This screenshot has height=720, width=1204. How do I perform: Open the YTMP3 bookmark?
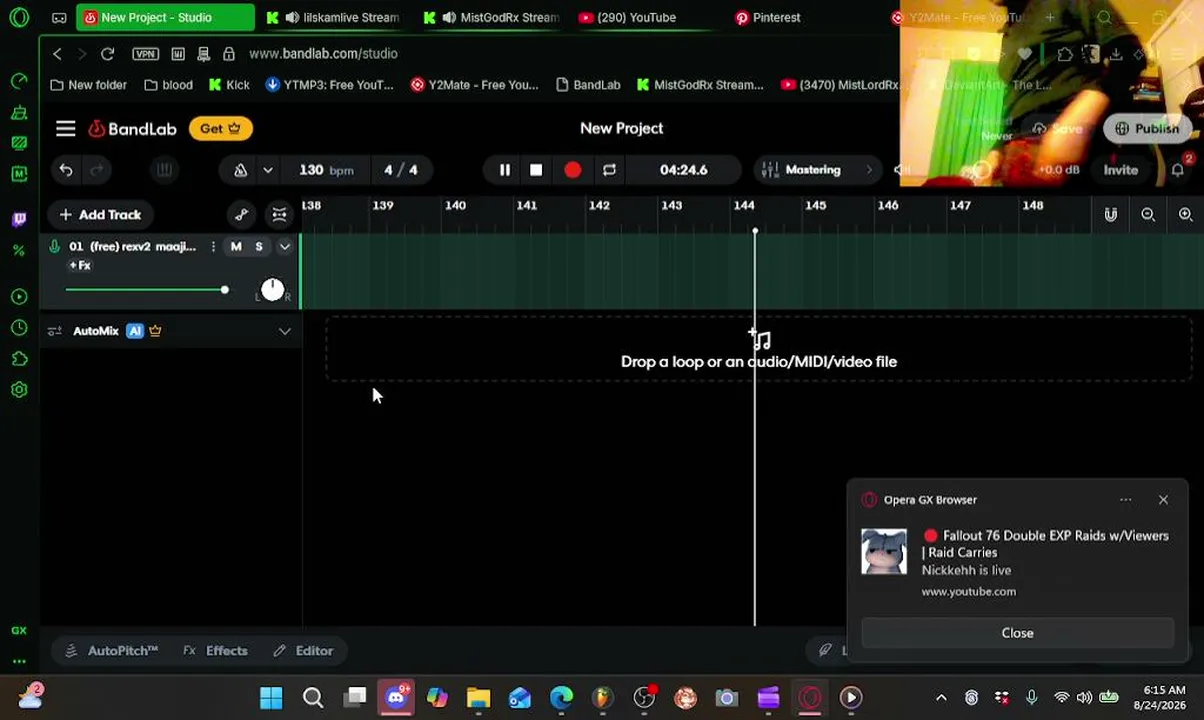(329, 85)
